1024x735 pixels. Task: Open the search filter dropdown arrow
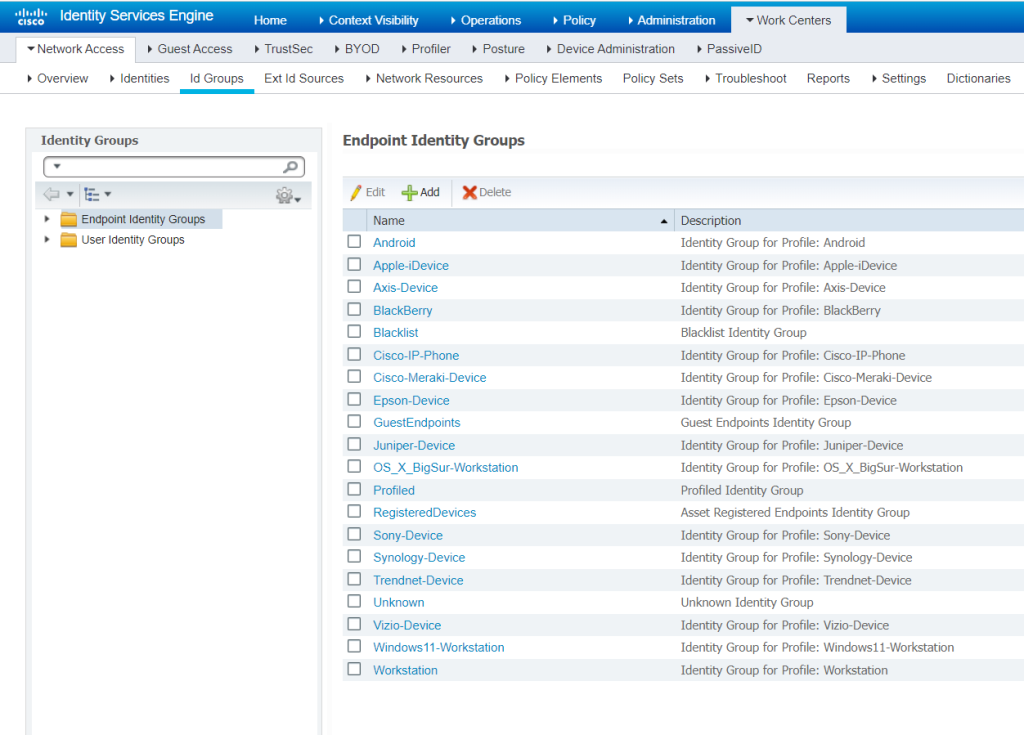click(57, 166)
